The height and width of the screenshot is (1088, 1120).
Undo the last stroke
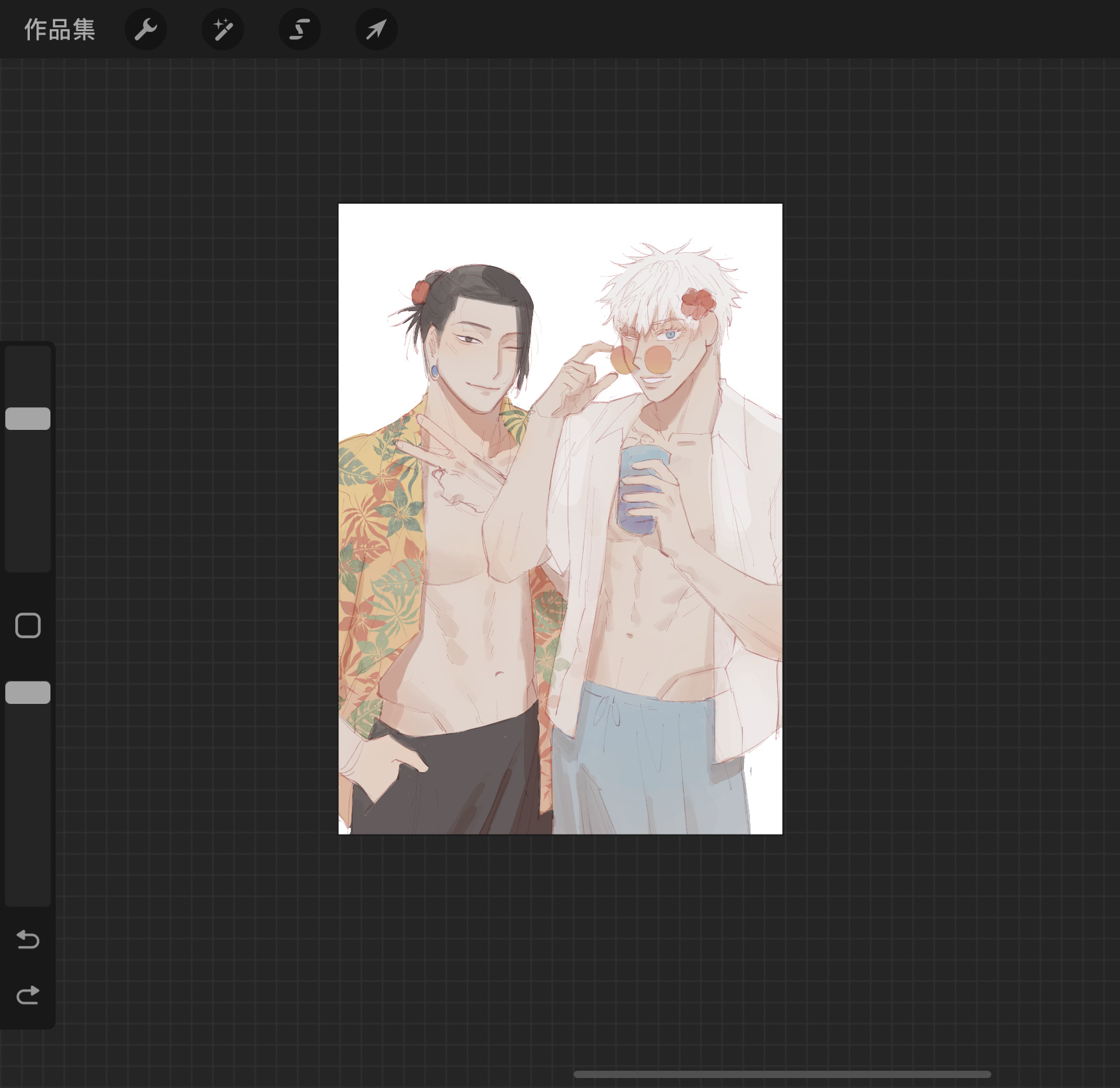pyautogui.click(x=28, y=939)
